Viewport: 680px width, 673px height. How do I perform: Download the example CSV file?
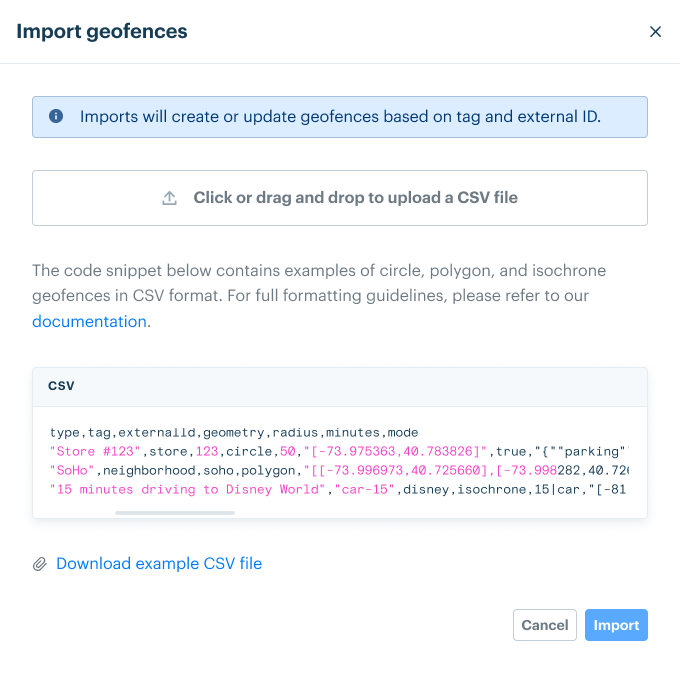(159, 564)
